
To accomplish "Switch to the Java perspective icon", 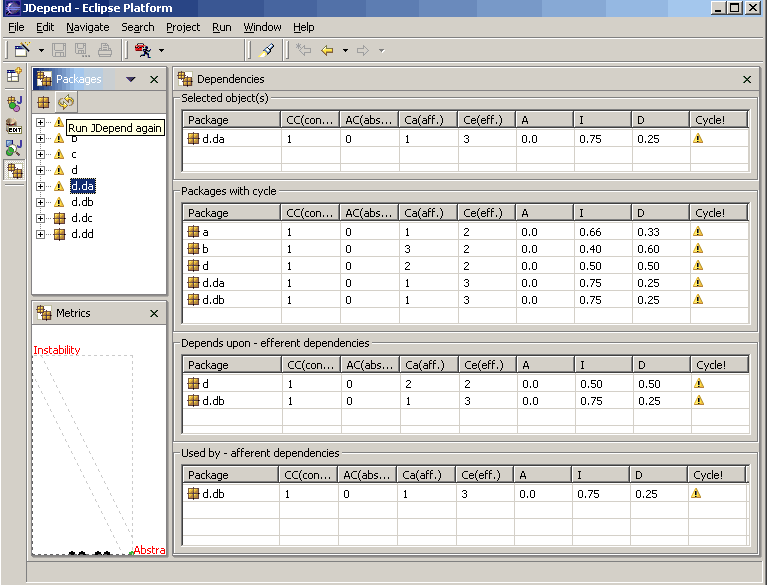I will [x=14, y=103].
